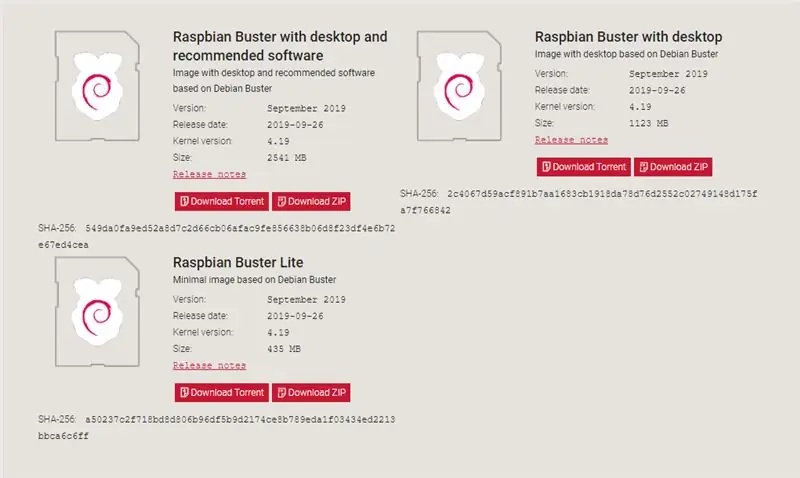Click 'Minimal image based on Debian Buster' description
The height and width of the screenshot is (478, 800).
pyautogui.click(x=254, y=280)
